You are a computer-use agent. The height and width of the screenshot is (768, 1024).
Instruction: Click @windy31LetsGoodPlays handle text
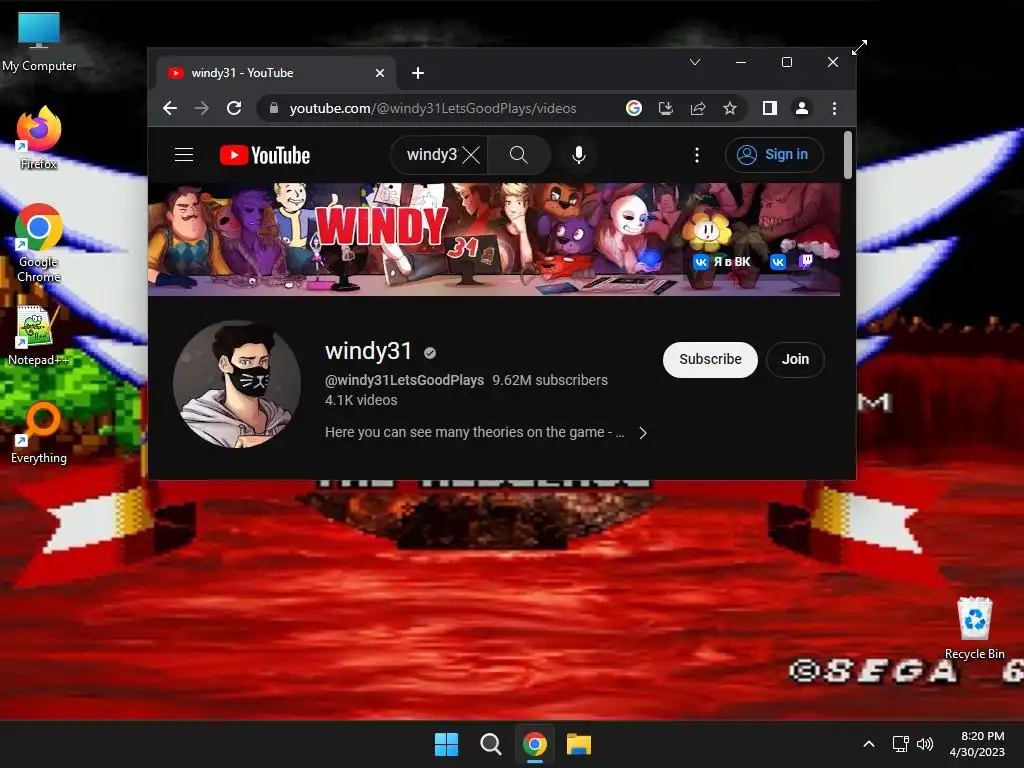pyautogui.click(x=404, y=380)
